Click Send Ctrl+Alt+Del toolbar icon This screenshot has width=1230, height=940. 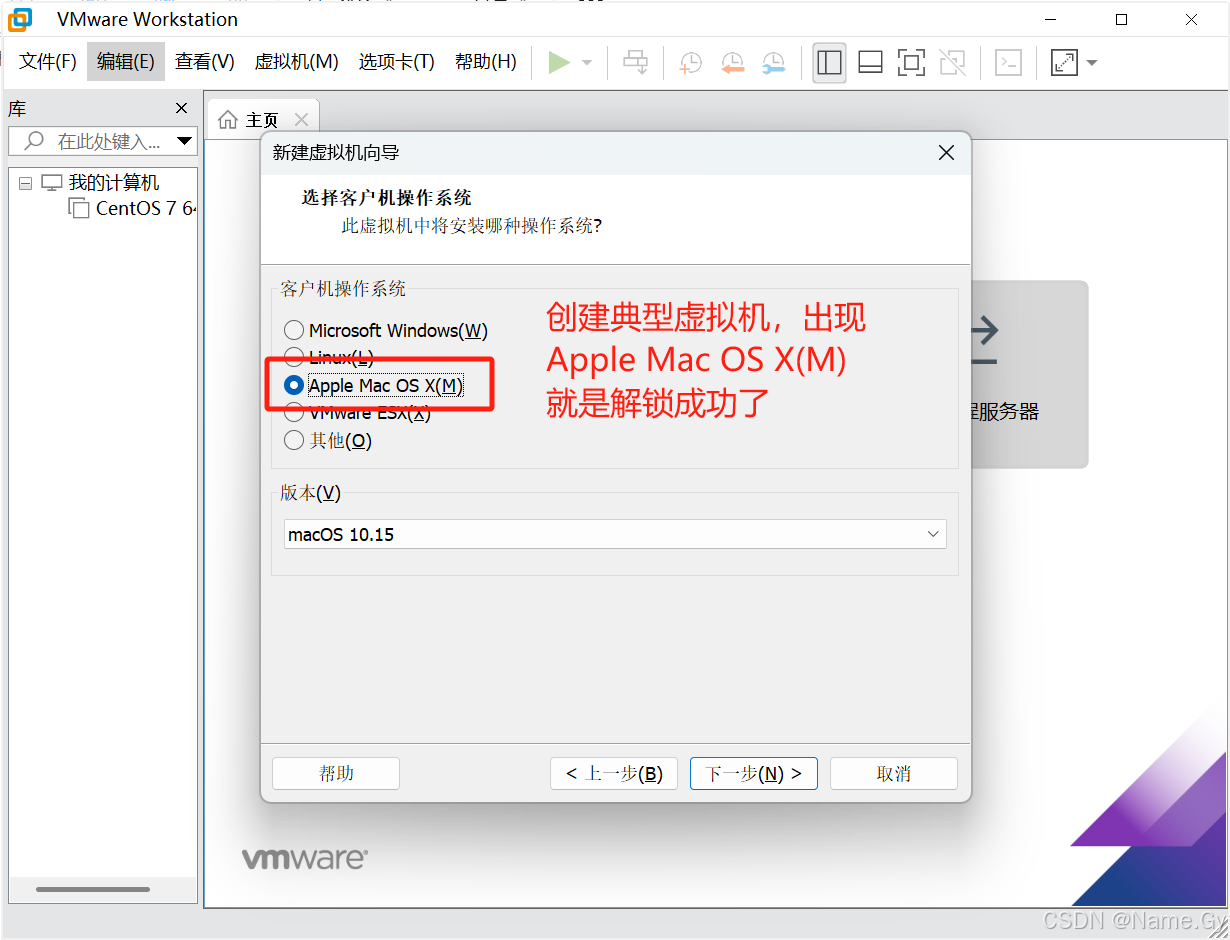(x=635, y=63)
